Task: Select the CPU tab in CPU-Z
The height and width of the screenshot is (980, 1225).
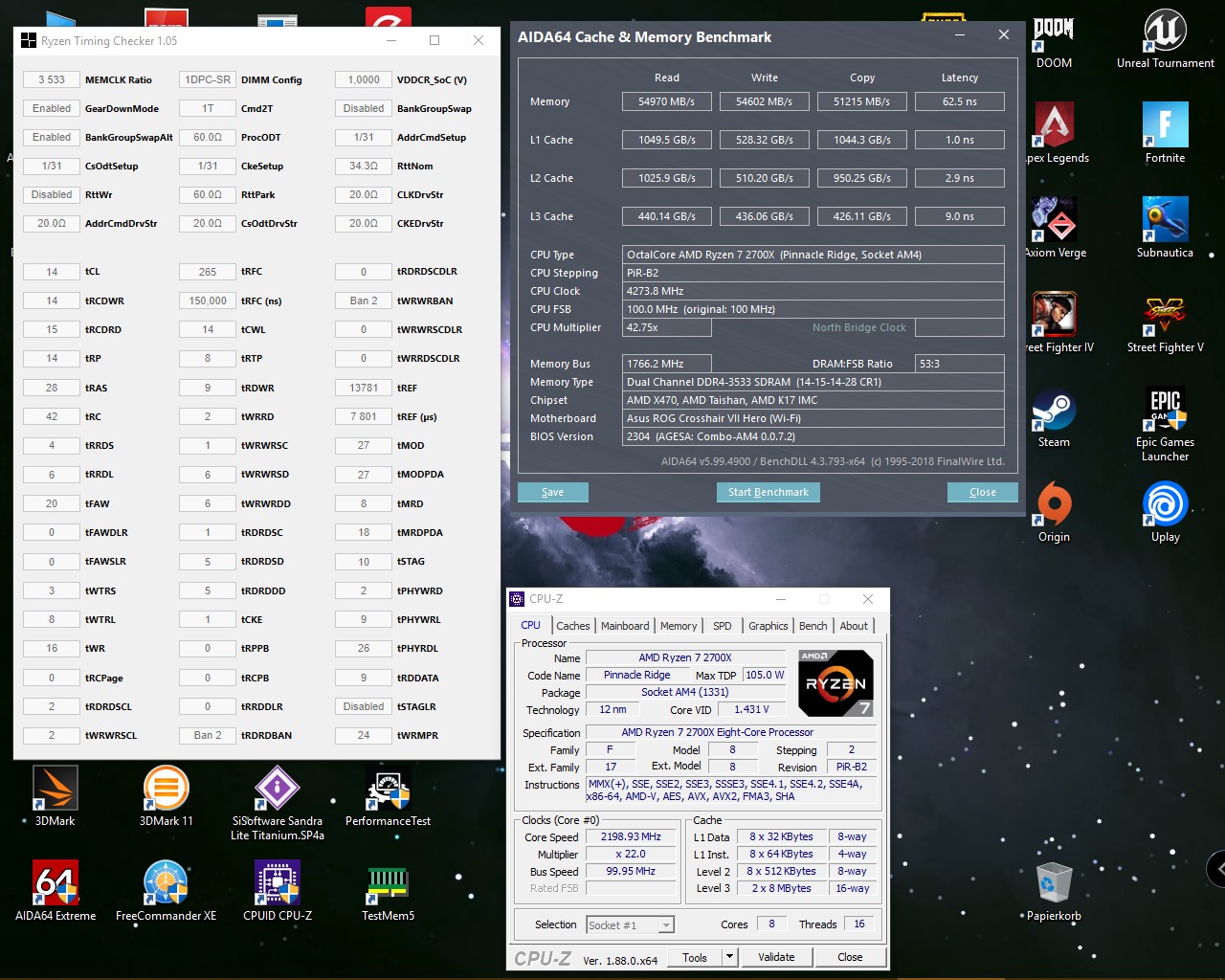Action: click(530, 625)
